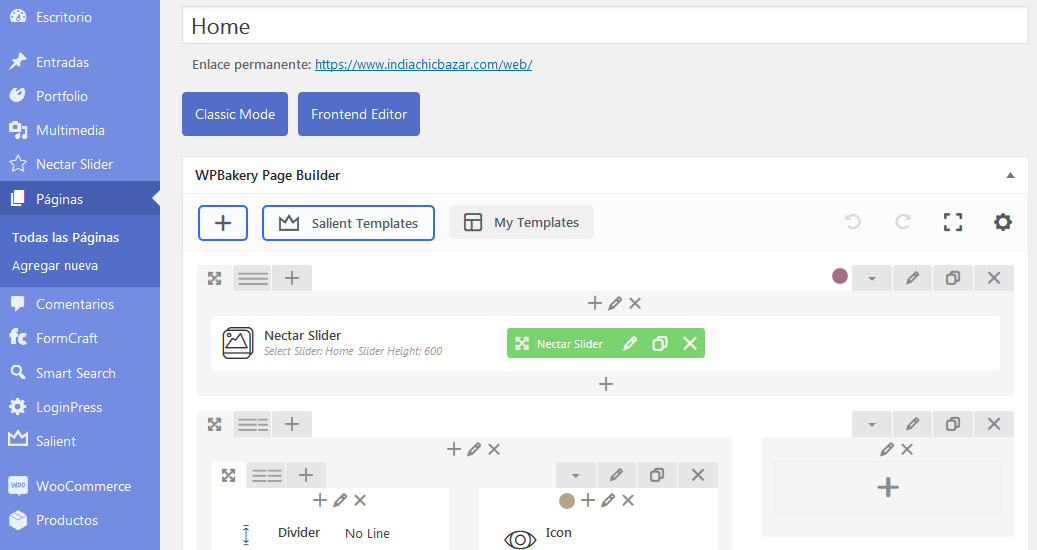The height and width of the screenshot is (550, 1037).
Task: Open second row dropdown arrow
Action: 872,424
